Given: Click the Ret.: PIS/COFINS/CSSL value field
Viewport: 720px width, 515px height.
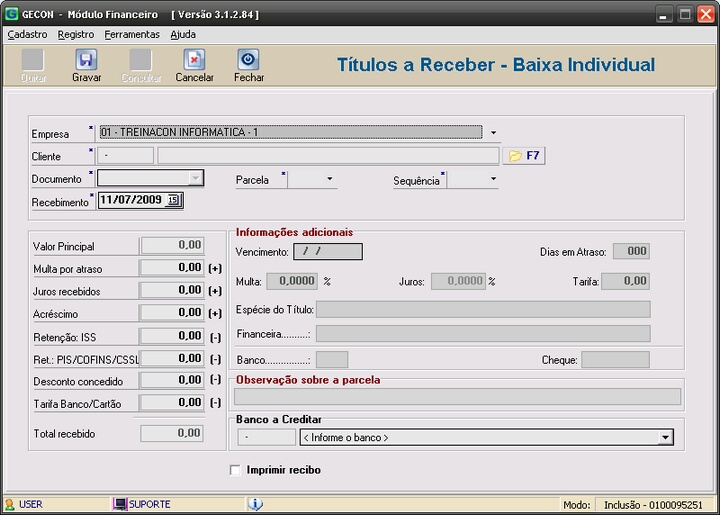Looking at the screenshot, I should tap(172, 358).
